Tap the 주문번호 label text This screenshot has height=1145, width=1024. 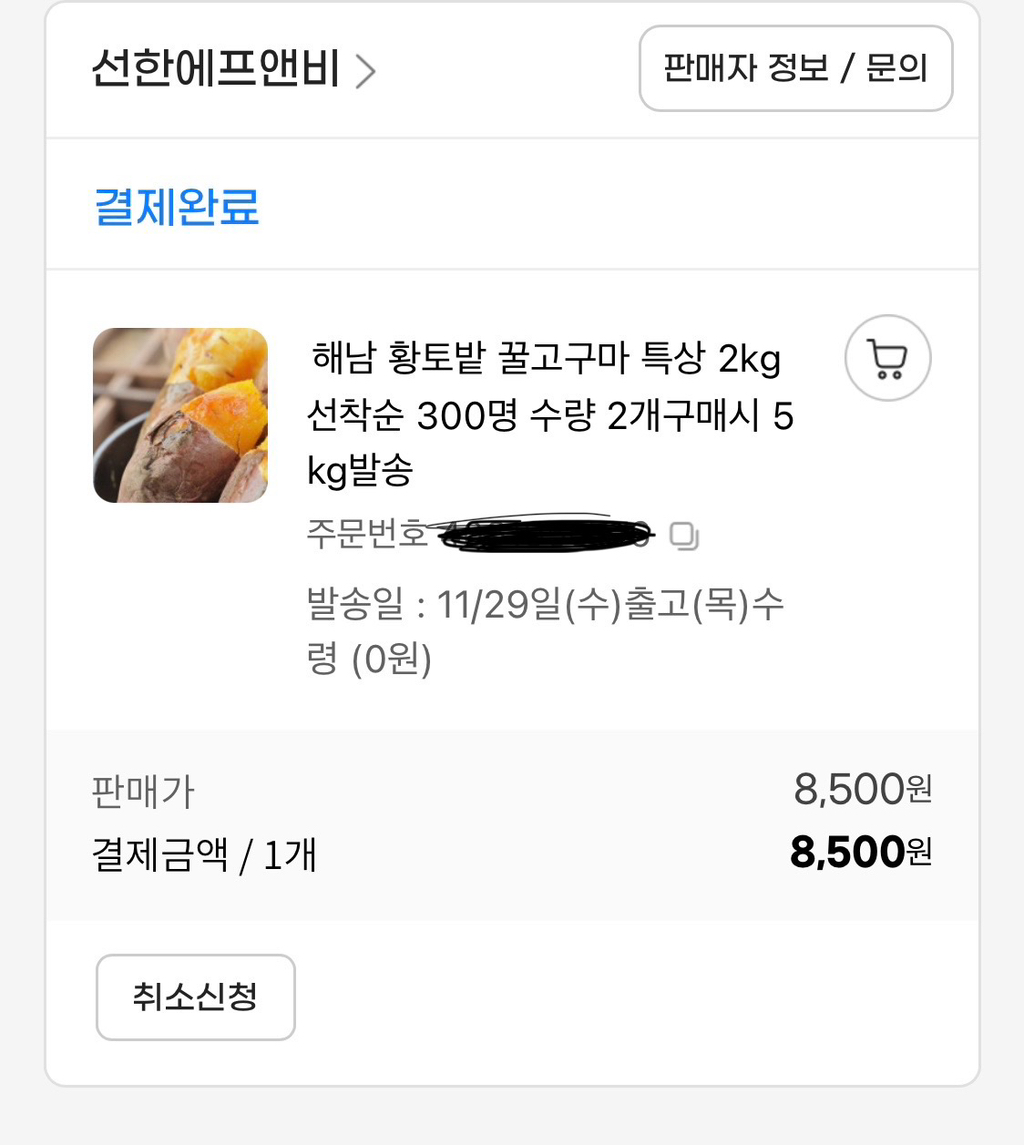tap(367, 533)
